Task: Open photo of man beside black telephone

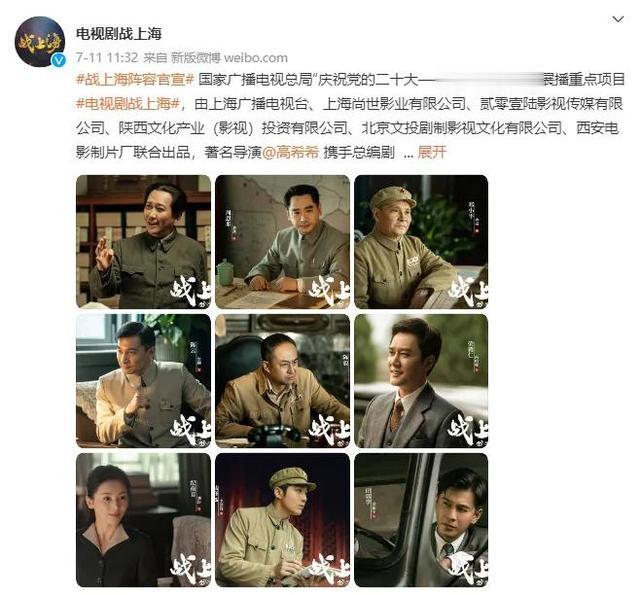Action: click(x=282, y=381)
